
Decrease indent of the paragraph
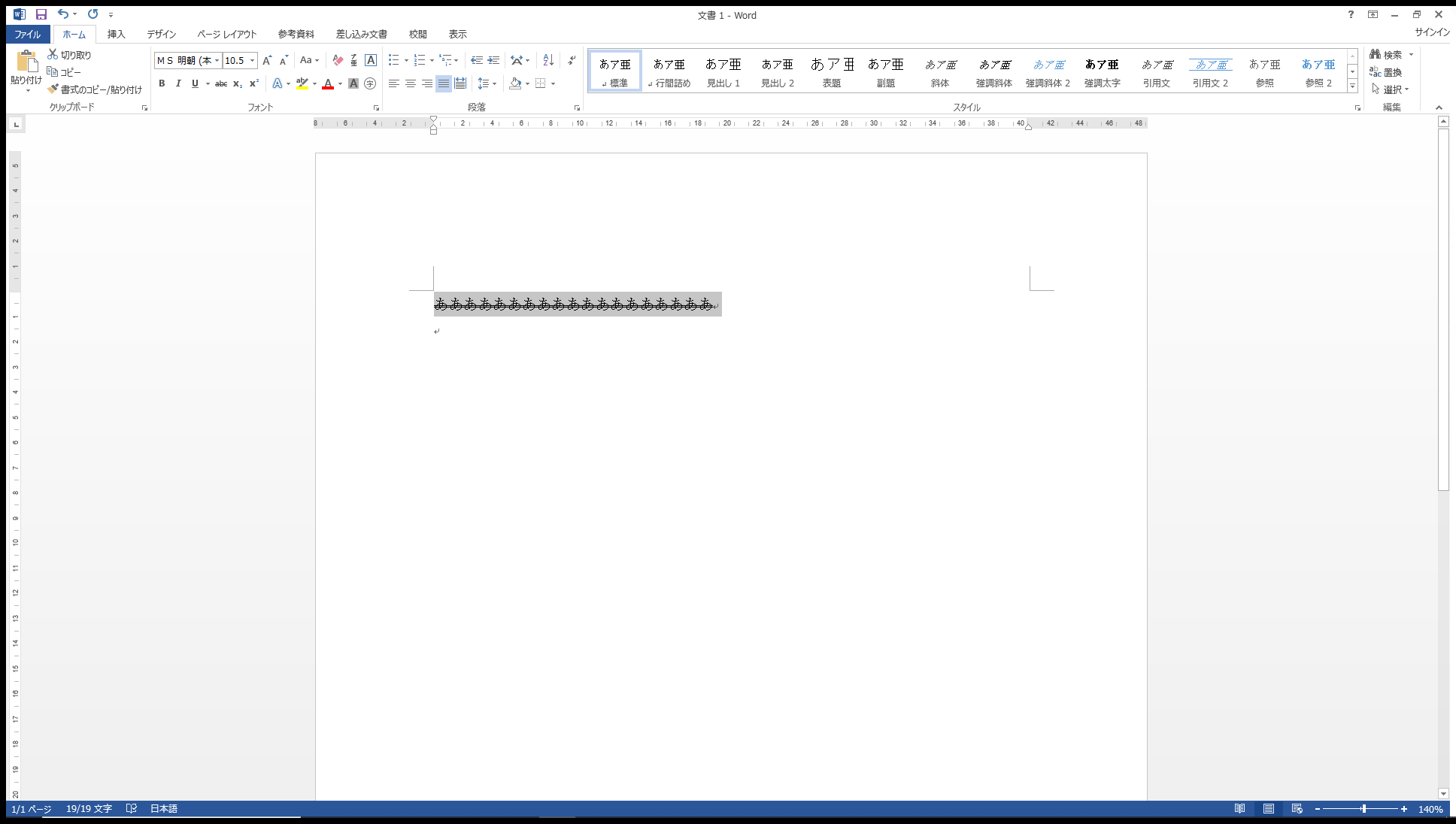point(477,60)
